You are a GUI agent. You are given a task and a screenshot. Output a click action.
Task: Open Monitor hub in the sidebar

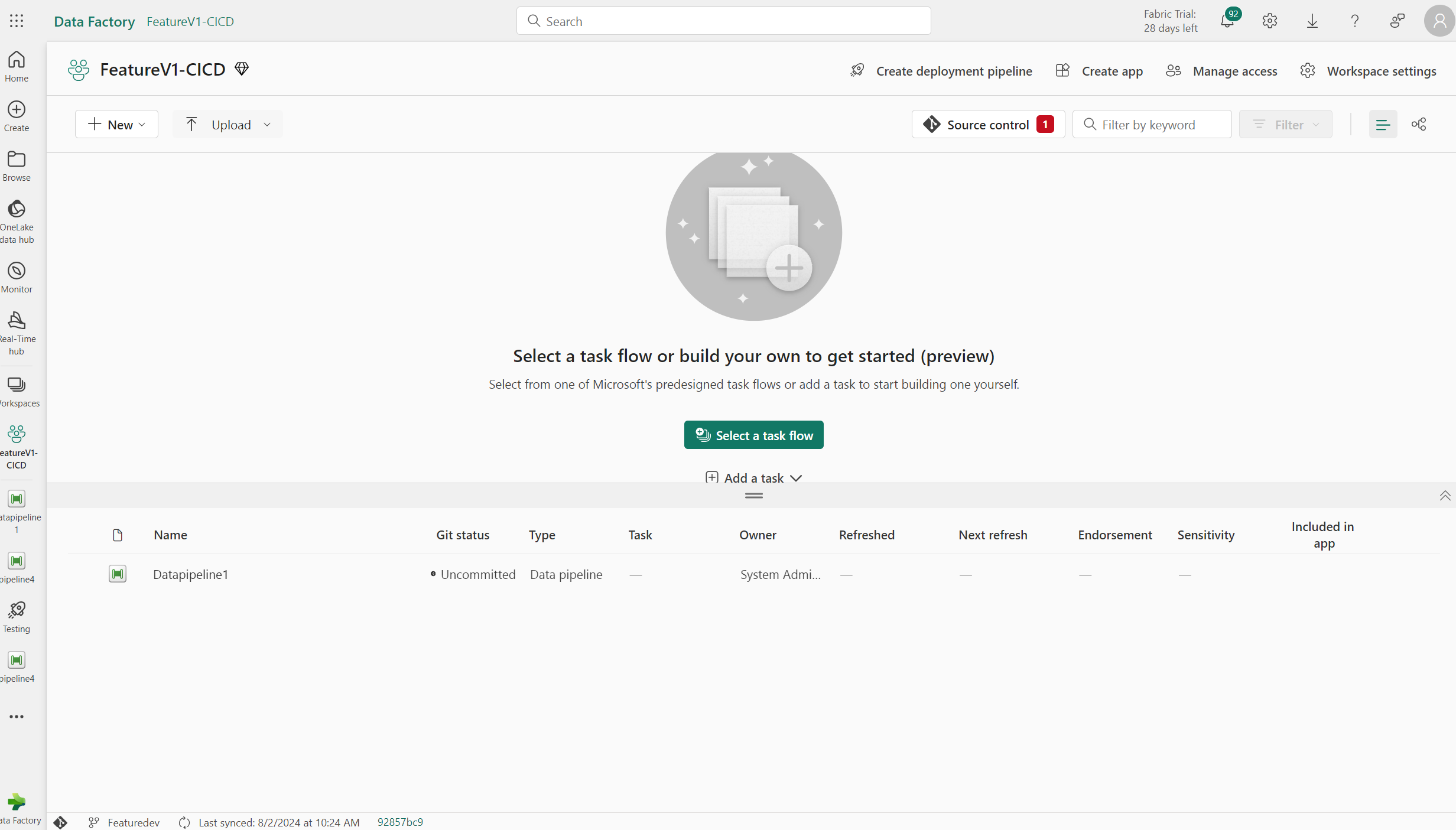tap(17, 277)
